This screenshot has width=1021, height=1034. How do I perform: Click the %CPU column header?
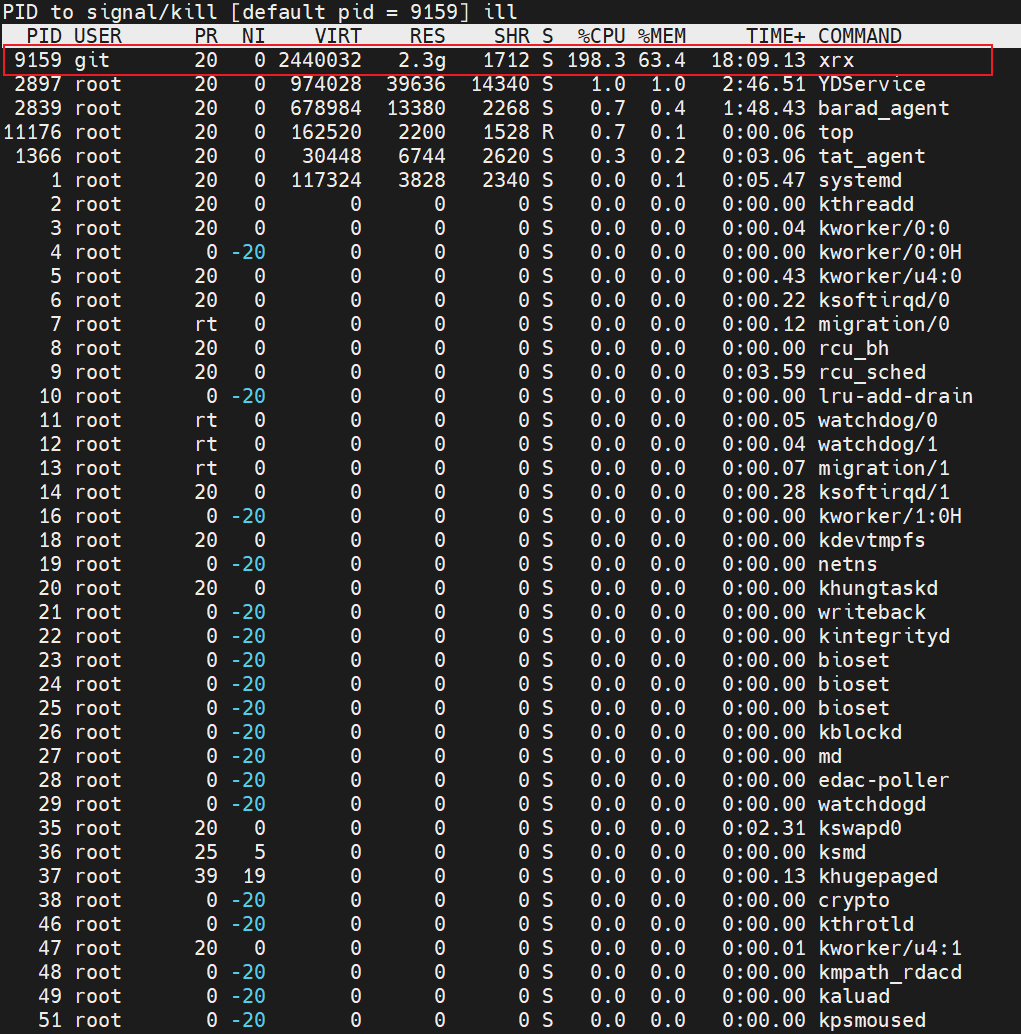(x=602, y=36)
